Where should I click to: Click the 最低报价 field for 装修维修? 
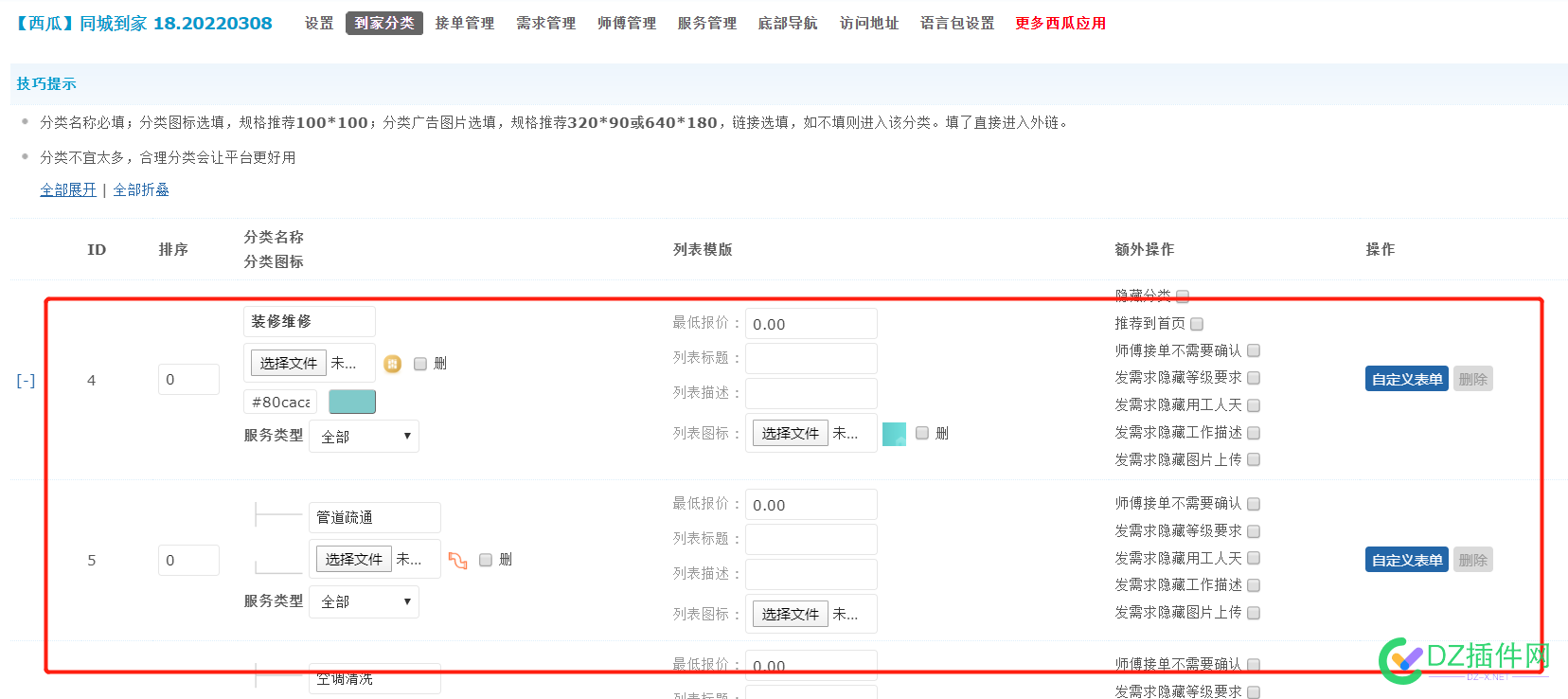click(811, 324)
